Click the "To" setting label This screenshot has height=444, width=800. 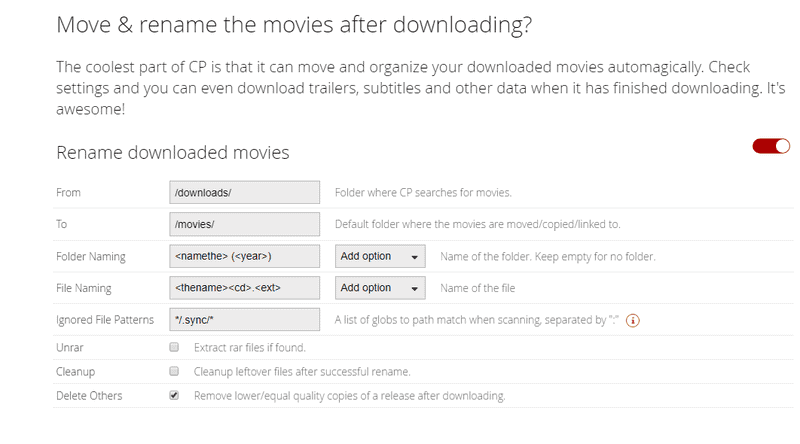pyautogui.click(x=62, y=224)
